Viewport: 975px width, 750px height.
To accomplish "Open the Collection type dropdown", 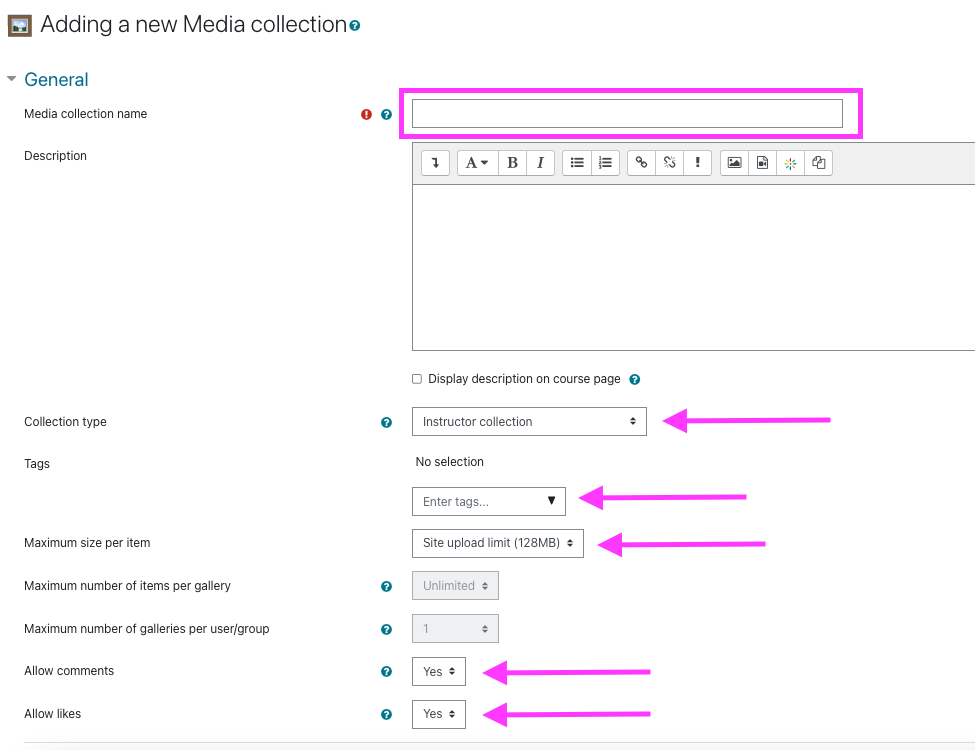I will pyautogui.click(x=529, y=421).
